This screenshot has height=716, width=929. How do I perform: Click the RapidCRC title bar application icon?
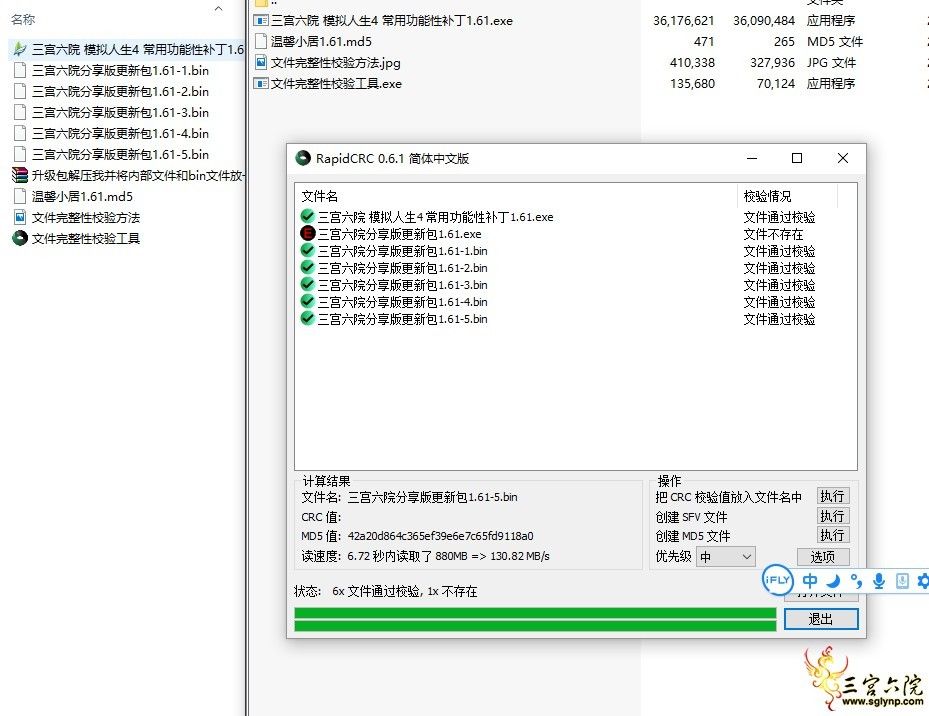click(x=303, y=158)
